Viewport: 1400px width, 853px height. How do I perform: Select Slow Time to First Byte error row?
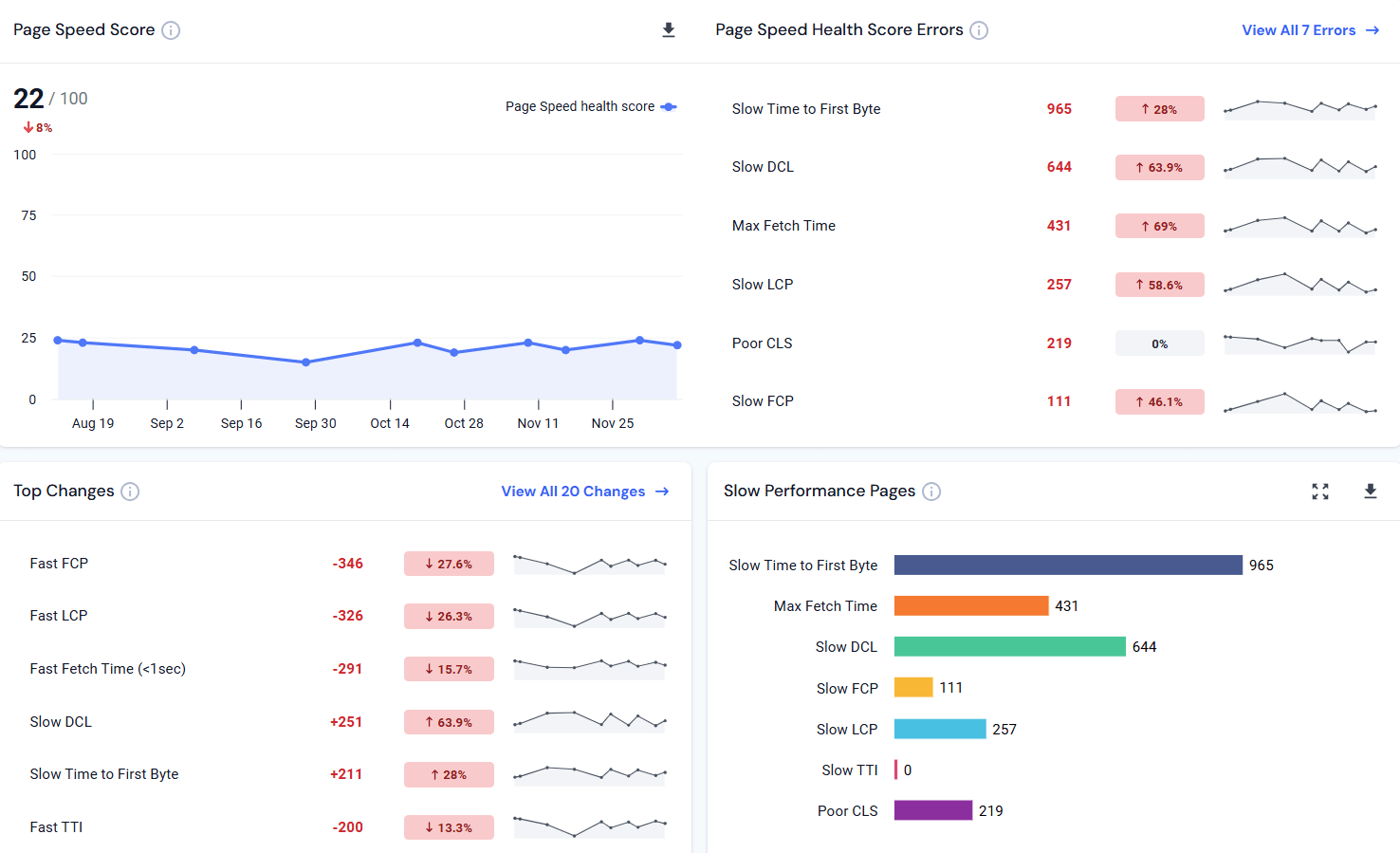(1055, 109)
